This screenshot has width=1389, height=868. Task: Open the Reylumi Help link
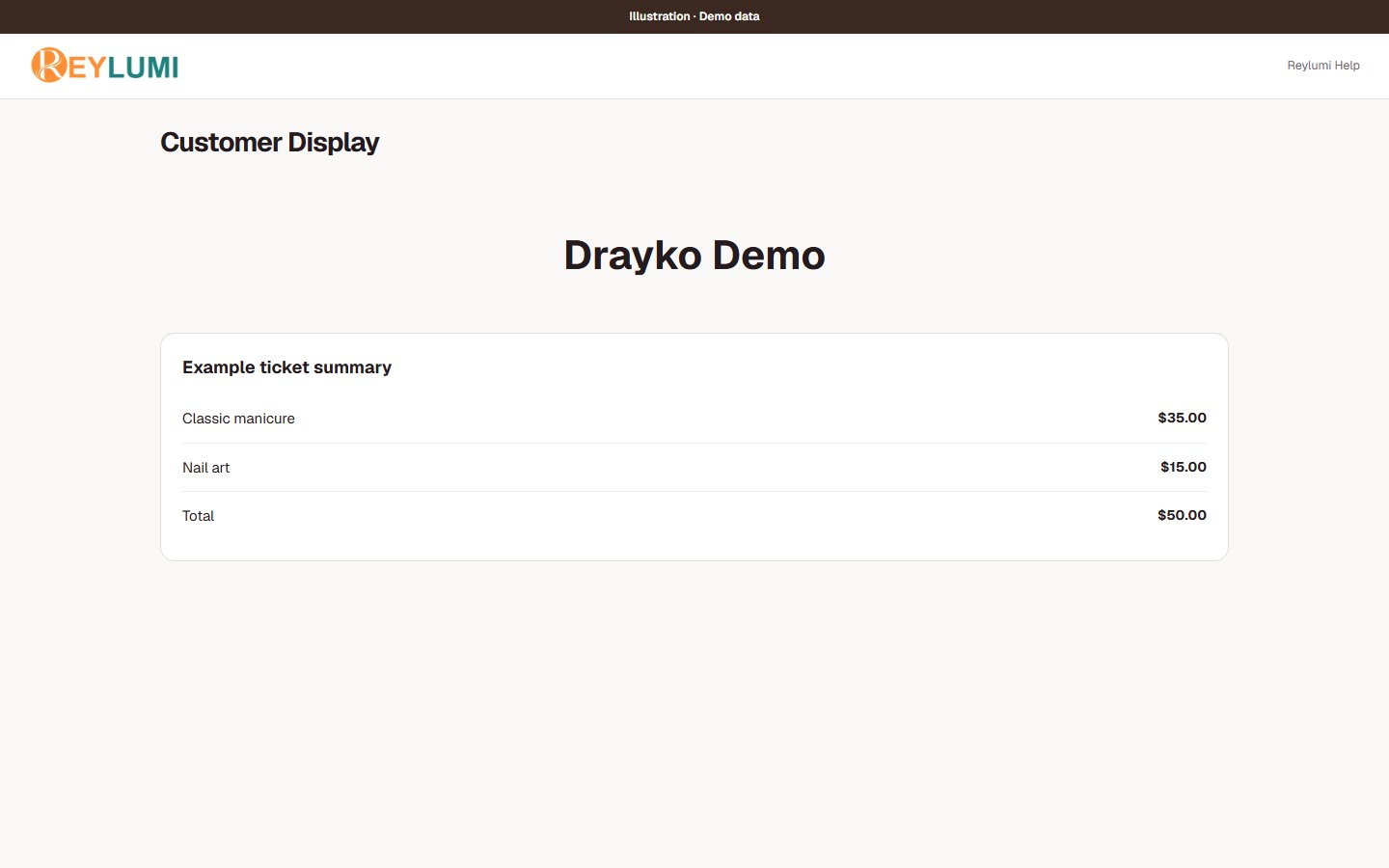1323,66
